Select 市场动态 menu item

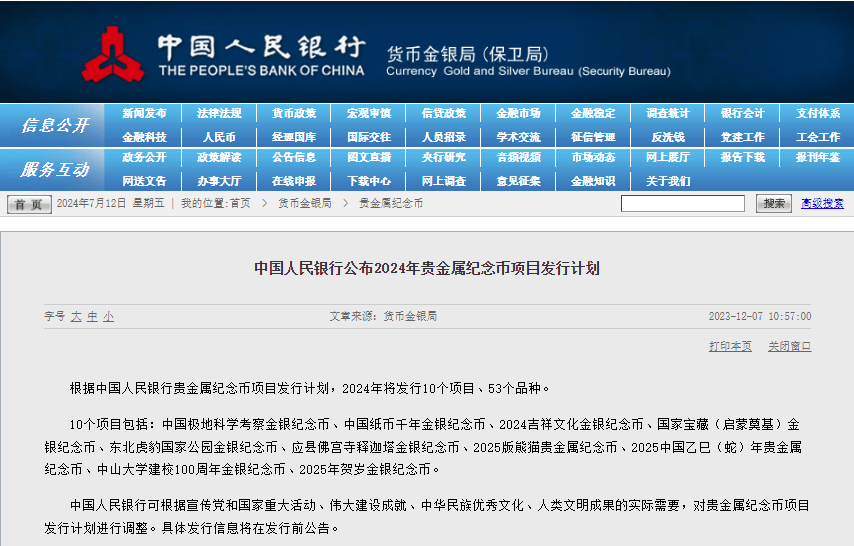click(593, 157)
